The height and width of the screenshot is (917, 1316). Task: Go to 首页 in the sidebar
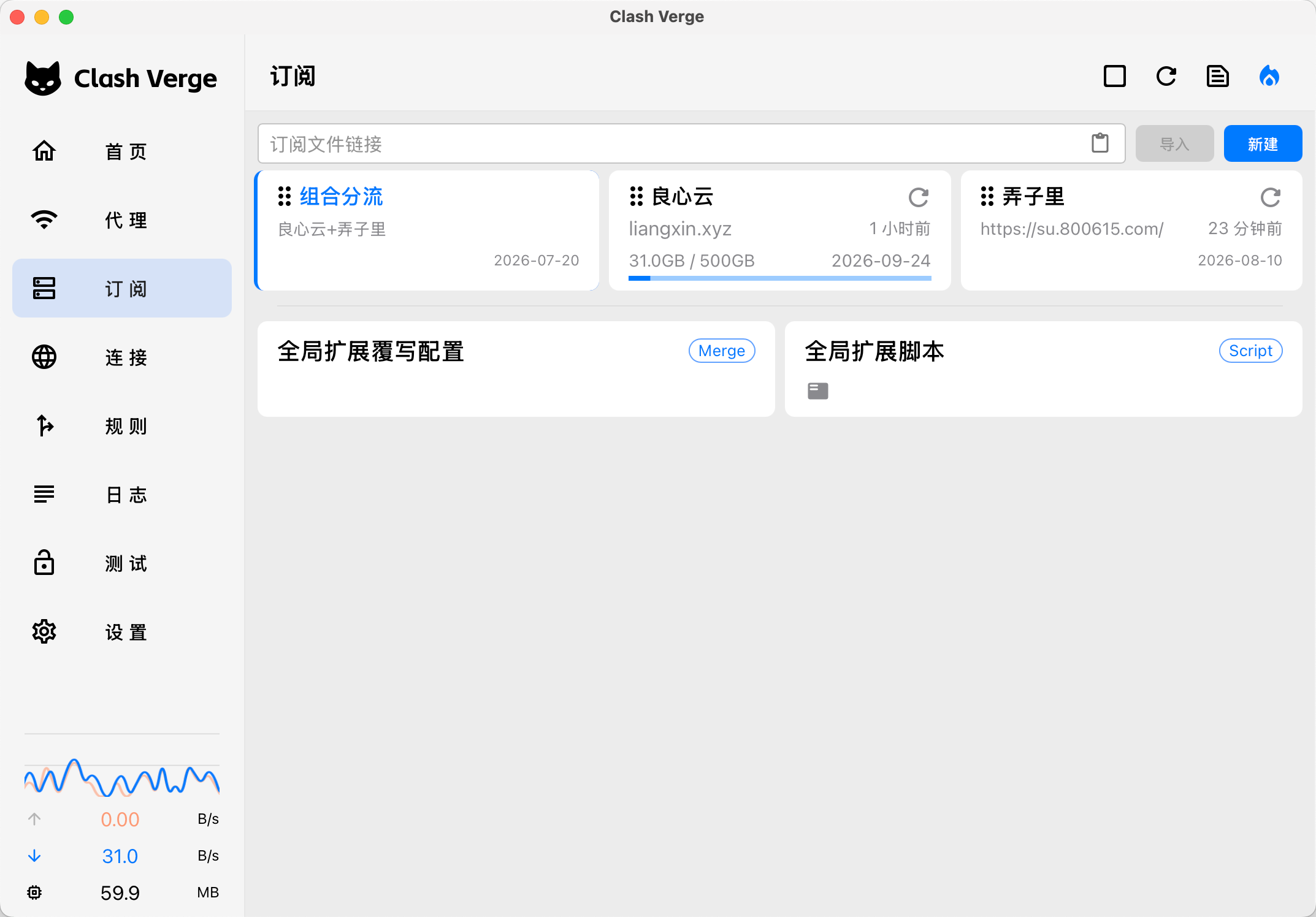coord(122,151)
